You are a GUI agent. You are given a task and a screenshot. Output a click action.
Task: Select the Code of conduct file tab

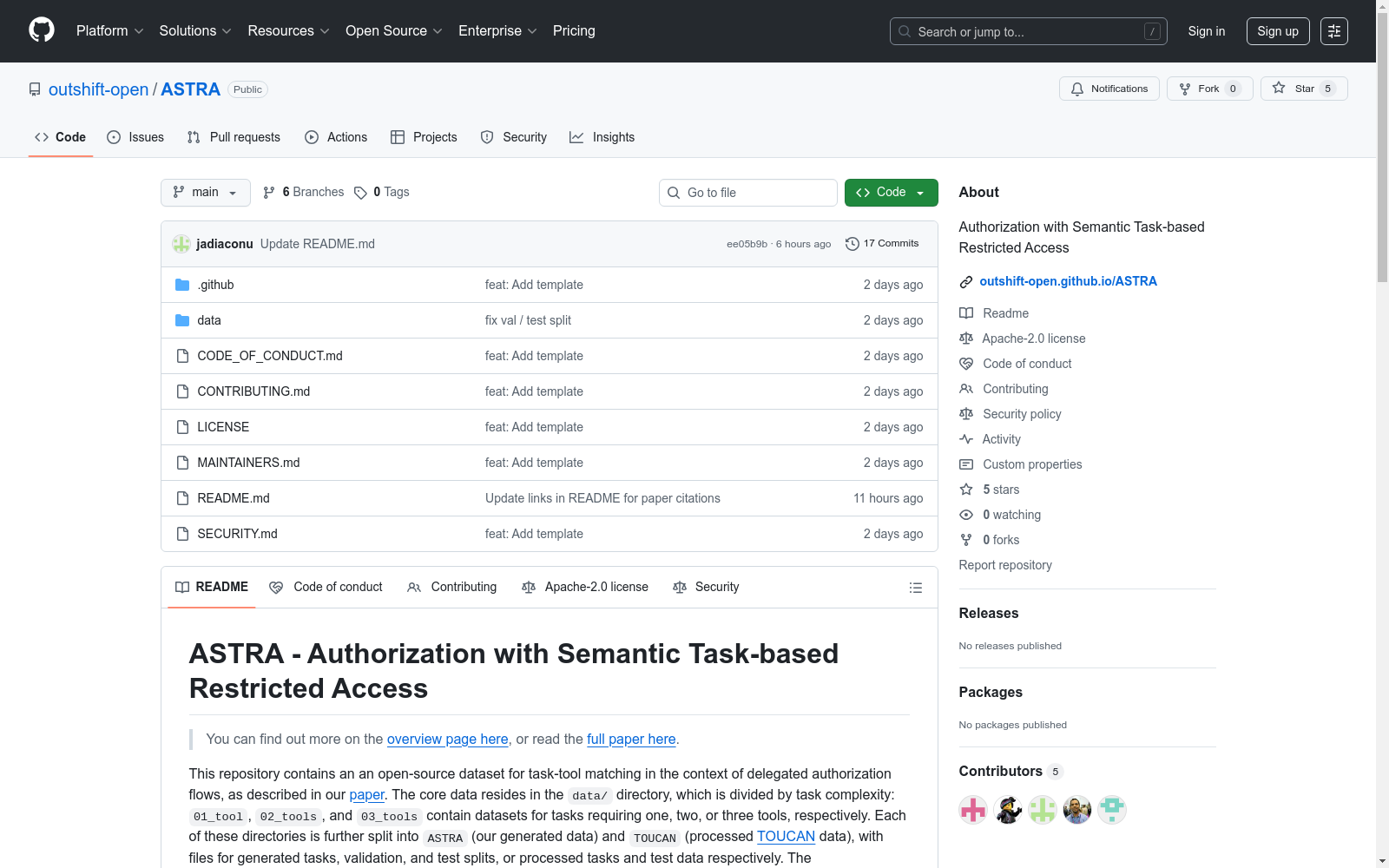click(326, 587)
